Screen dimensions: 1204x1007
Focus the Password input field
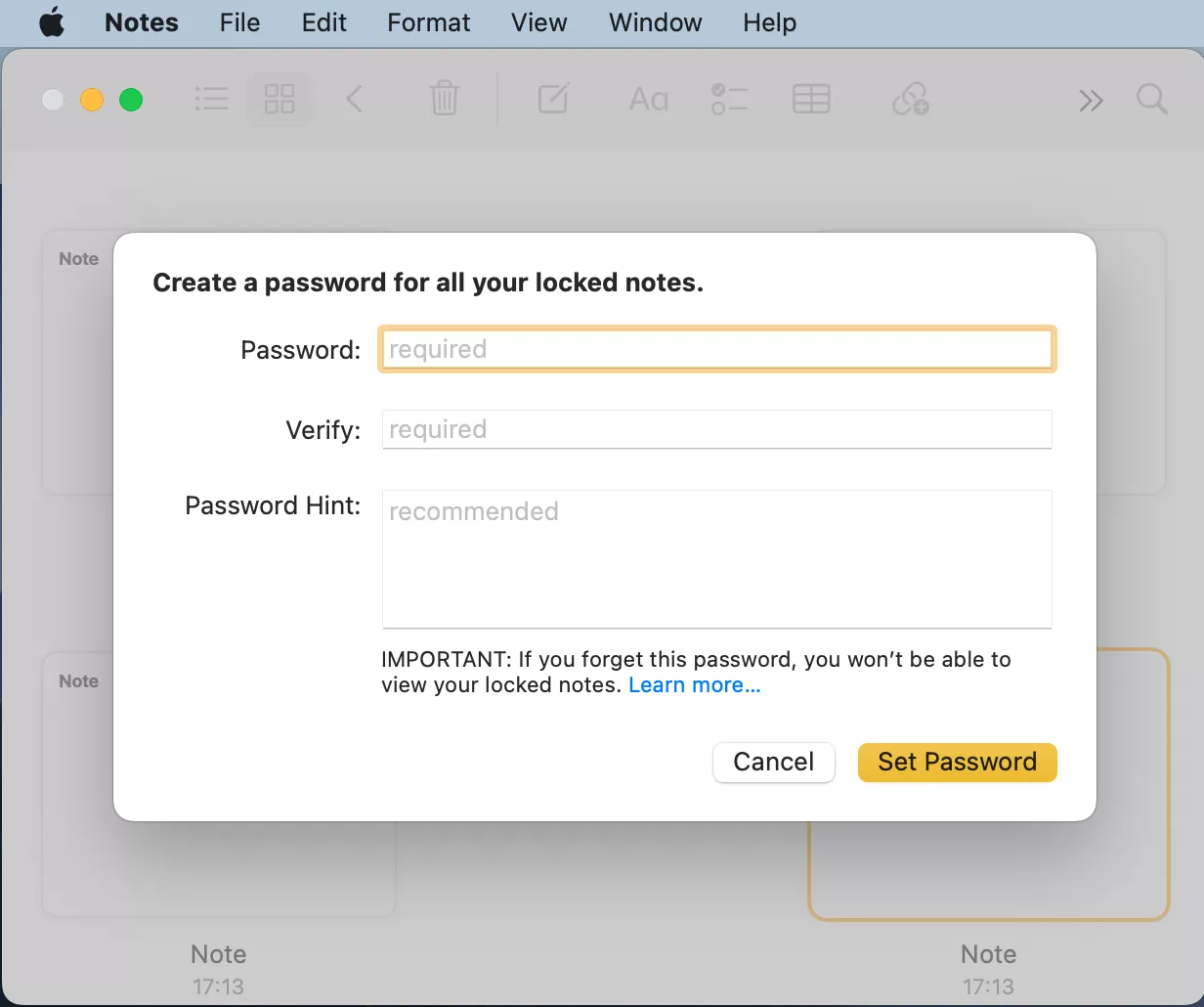point(716,349)
